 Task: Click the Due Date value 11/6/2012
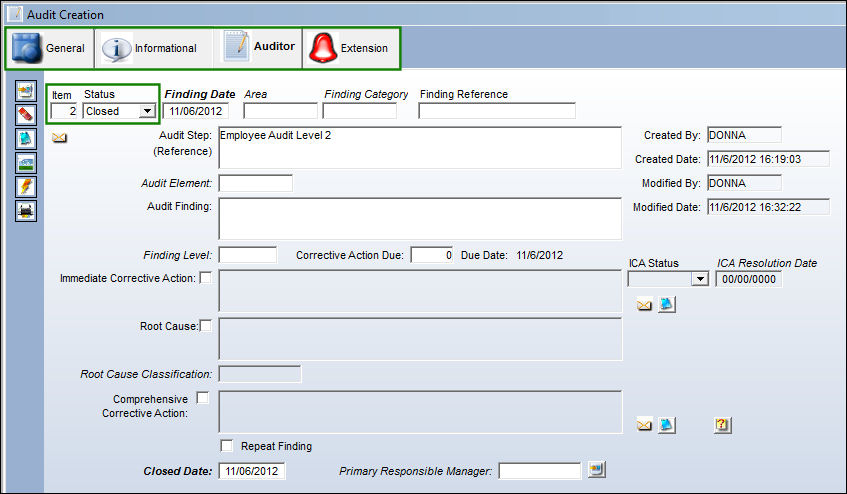point(539,255)
